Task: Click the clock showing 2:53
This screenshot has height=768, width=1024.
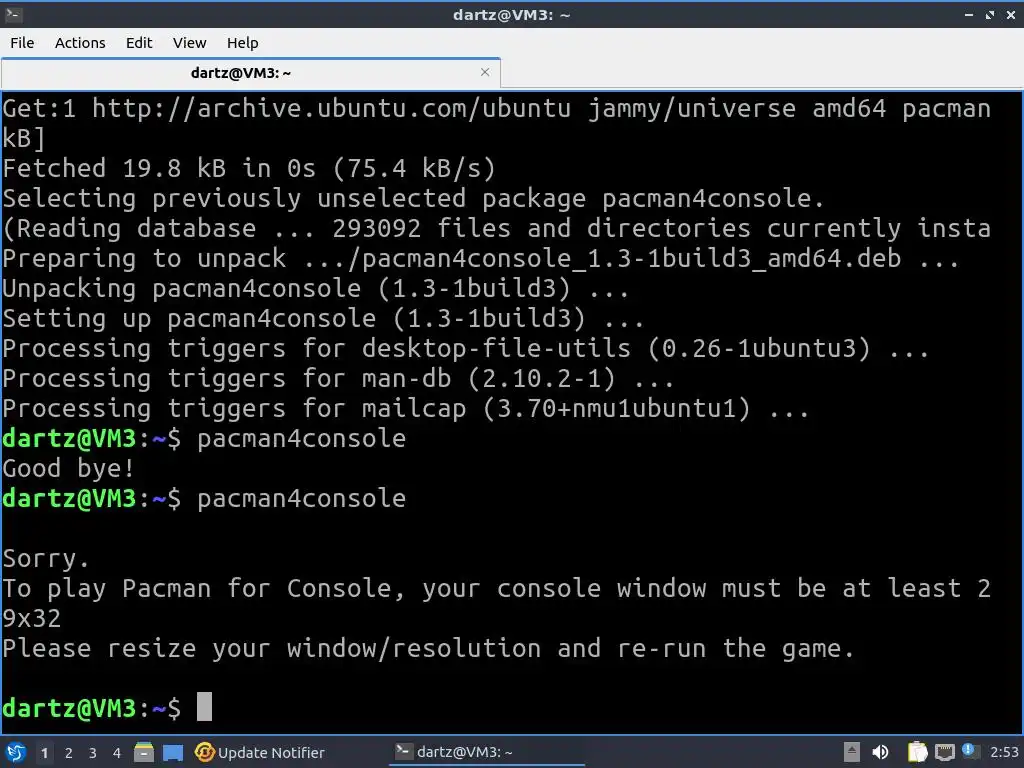Action: pyautogui.click(x=1004, y=752)
